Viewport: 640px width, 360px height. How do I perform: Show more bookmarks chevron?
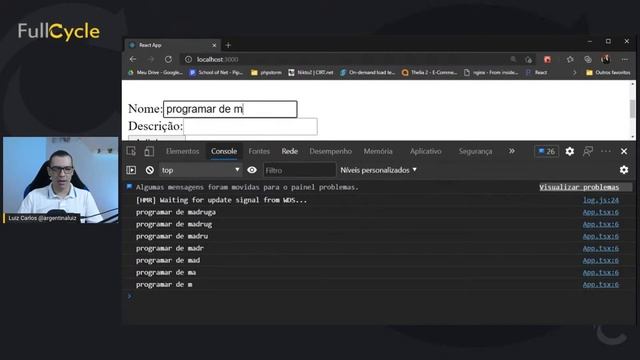[x=575, y=72]
